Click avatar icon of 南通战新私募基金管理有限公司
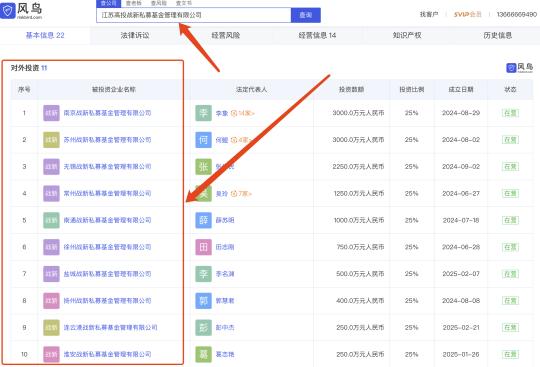Viewport: 540px width, 367px height. 51,220
